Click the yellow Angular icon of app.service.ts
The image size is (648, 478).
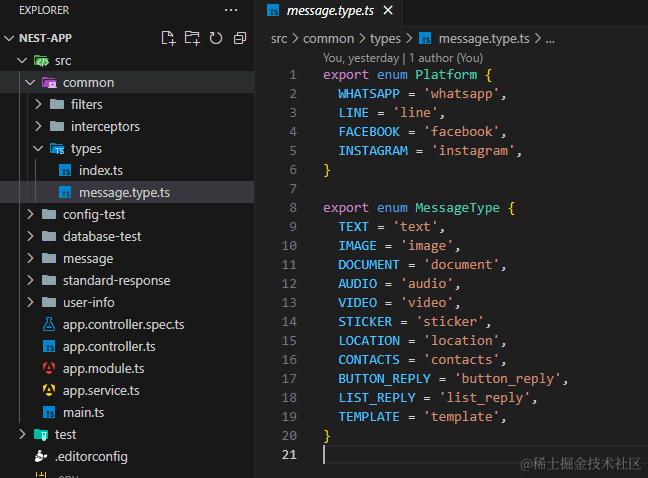pos(49,390)
